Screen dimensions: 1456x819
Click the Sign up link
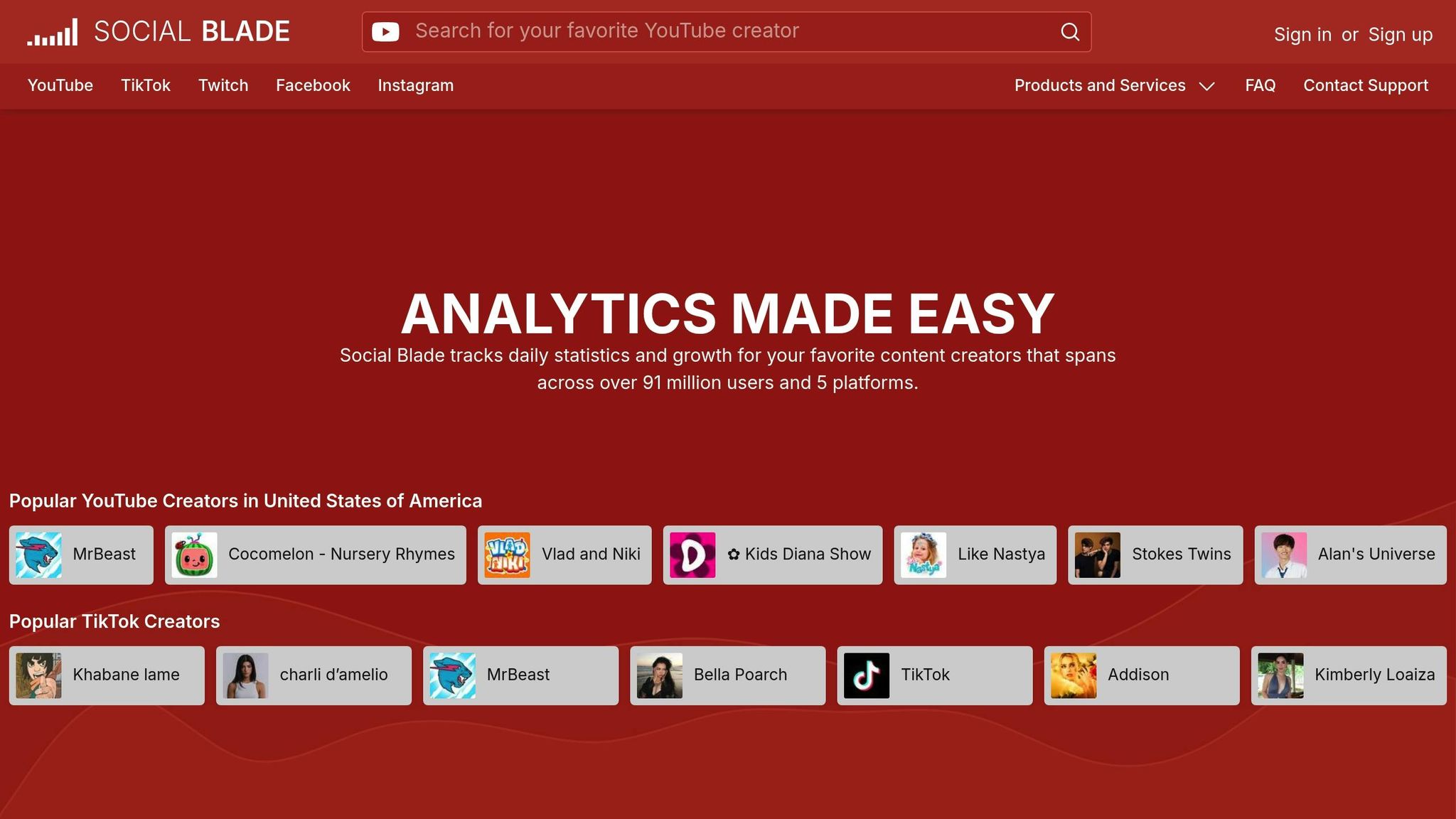pyautogui.click(x=1400, y=34)
